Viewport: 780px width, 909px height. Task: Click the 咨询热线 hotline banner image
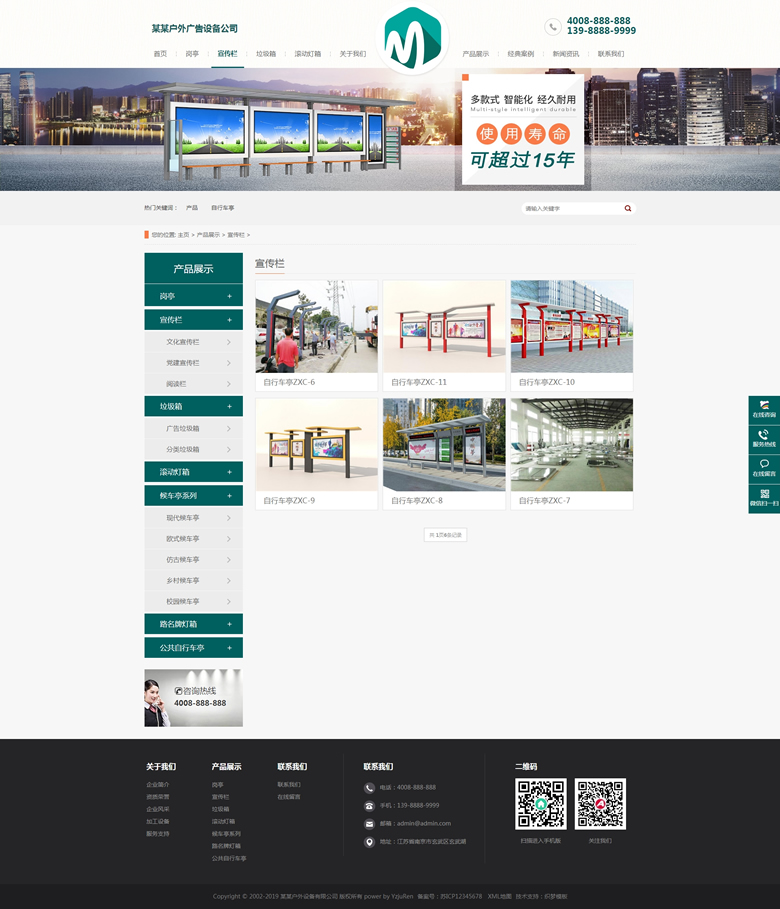coord(193,698)
